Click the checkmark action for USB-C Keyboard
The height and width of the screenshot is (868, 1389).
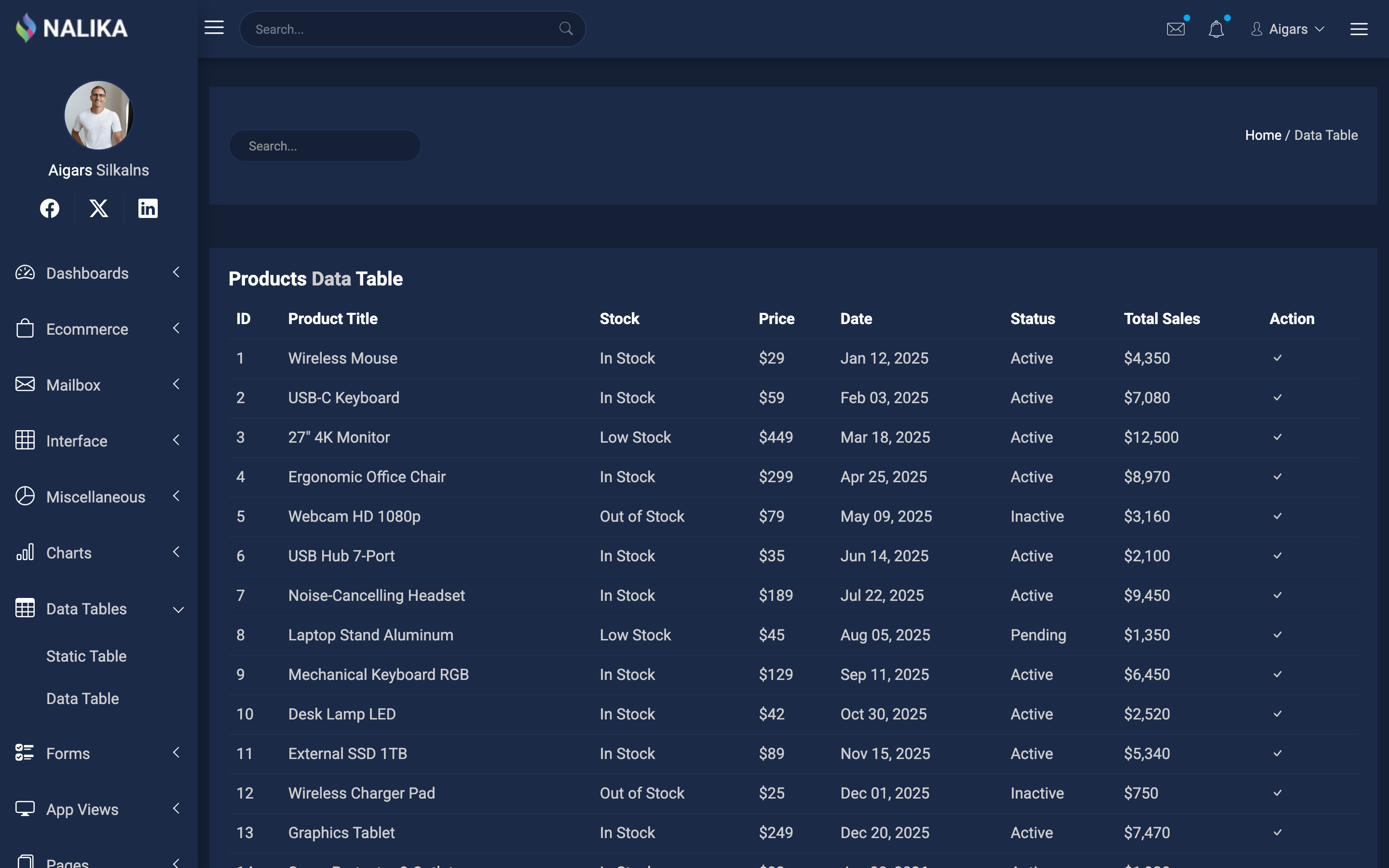tap(1278, 398)
